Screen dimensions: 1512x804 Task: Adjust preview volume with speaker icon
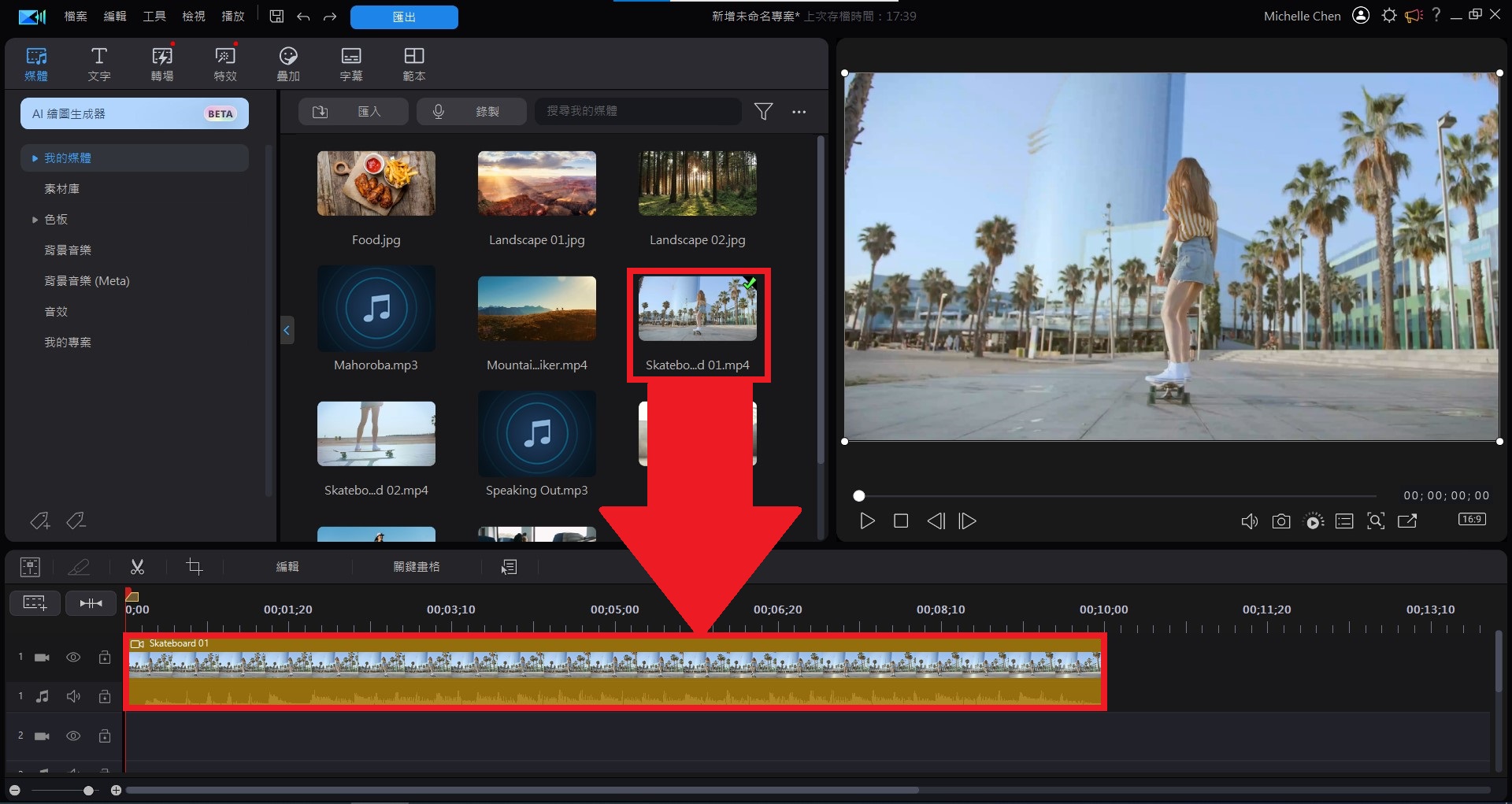tap(1250, 521)
